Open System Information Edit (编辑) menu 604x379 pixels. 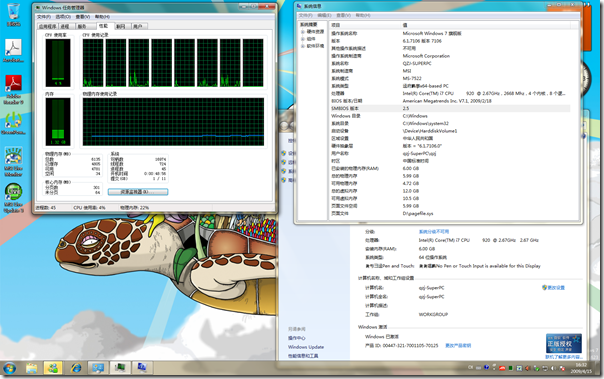(x=324, y=15)
